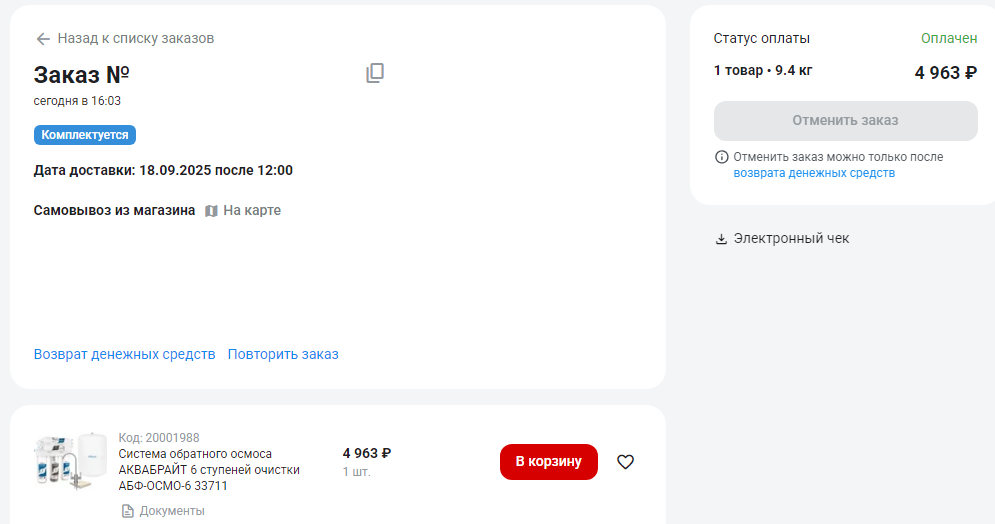
Task: Open the Документы link for the product
Action: click(x=172, y=511)
